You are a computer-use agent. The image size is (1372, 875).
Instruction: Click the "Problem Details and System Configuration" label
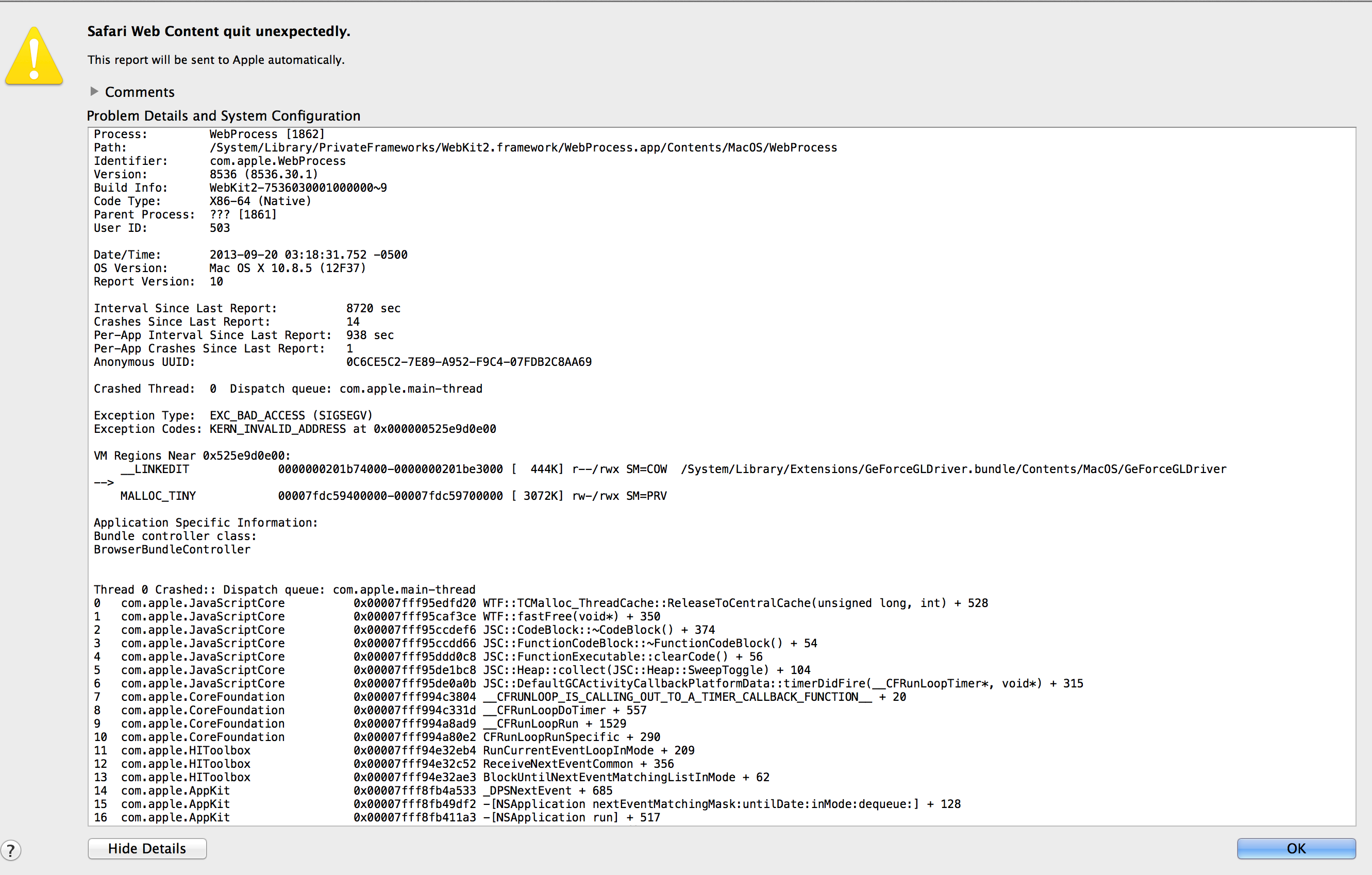223,115
